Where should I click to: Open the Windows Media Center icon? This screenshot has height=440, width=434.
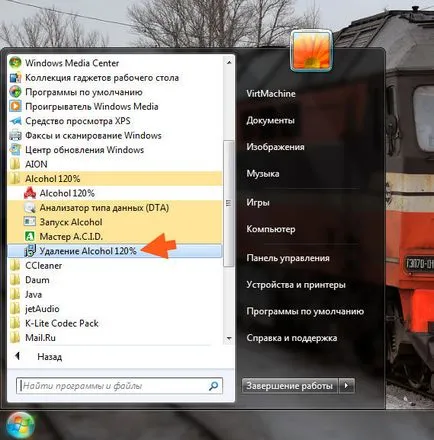click(15, 63)
